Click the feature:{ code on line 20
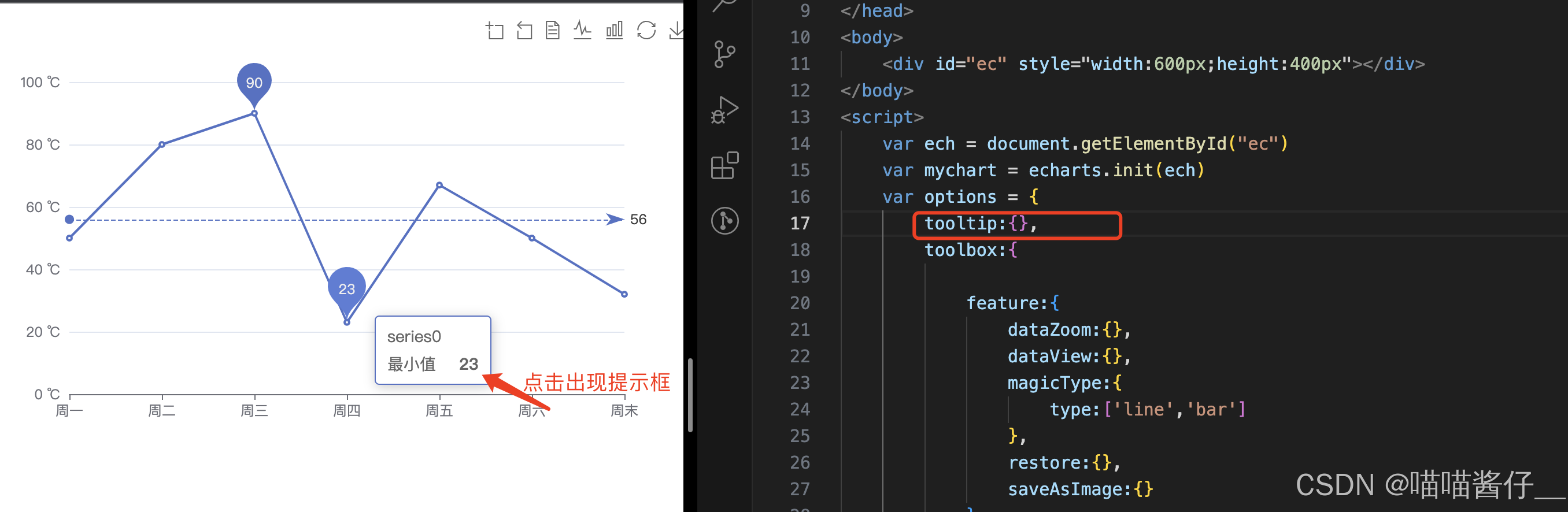The height and width of the screenshot is (512, 1568). pos(1013,303)
